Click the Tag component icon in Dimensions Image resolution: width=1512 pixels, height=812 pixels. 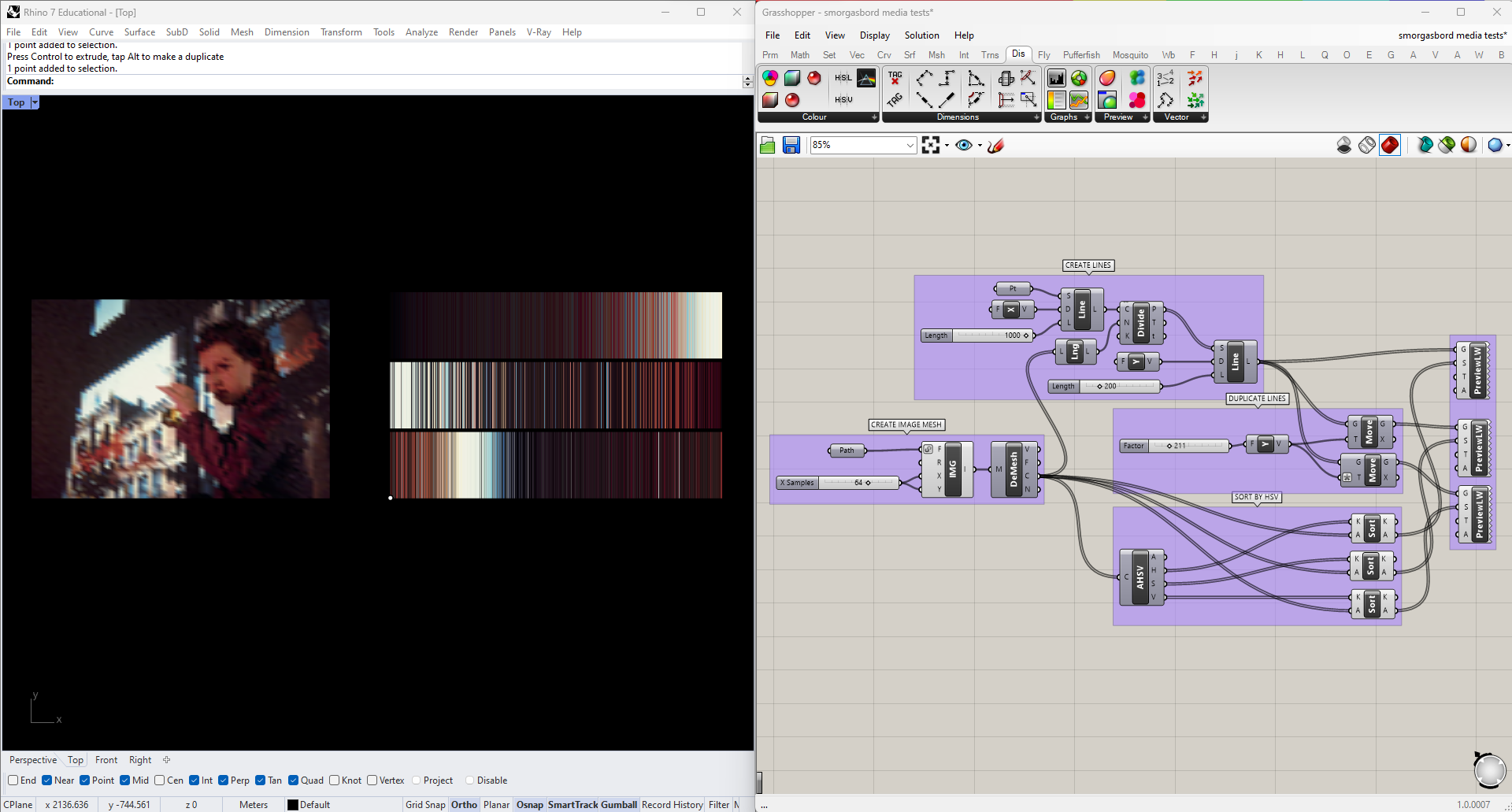[895, 78]
